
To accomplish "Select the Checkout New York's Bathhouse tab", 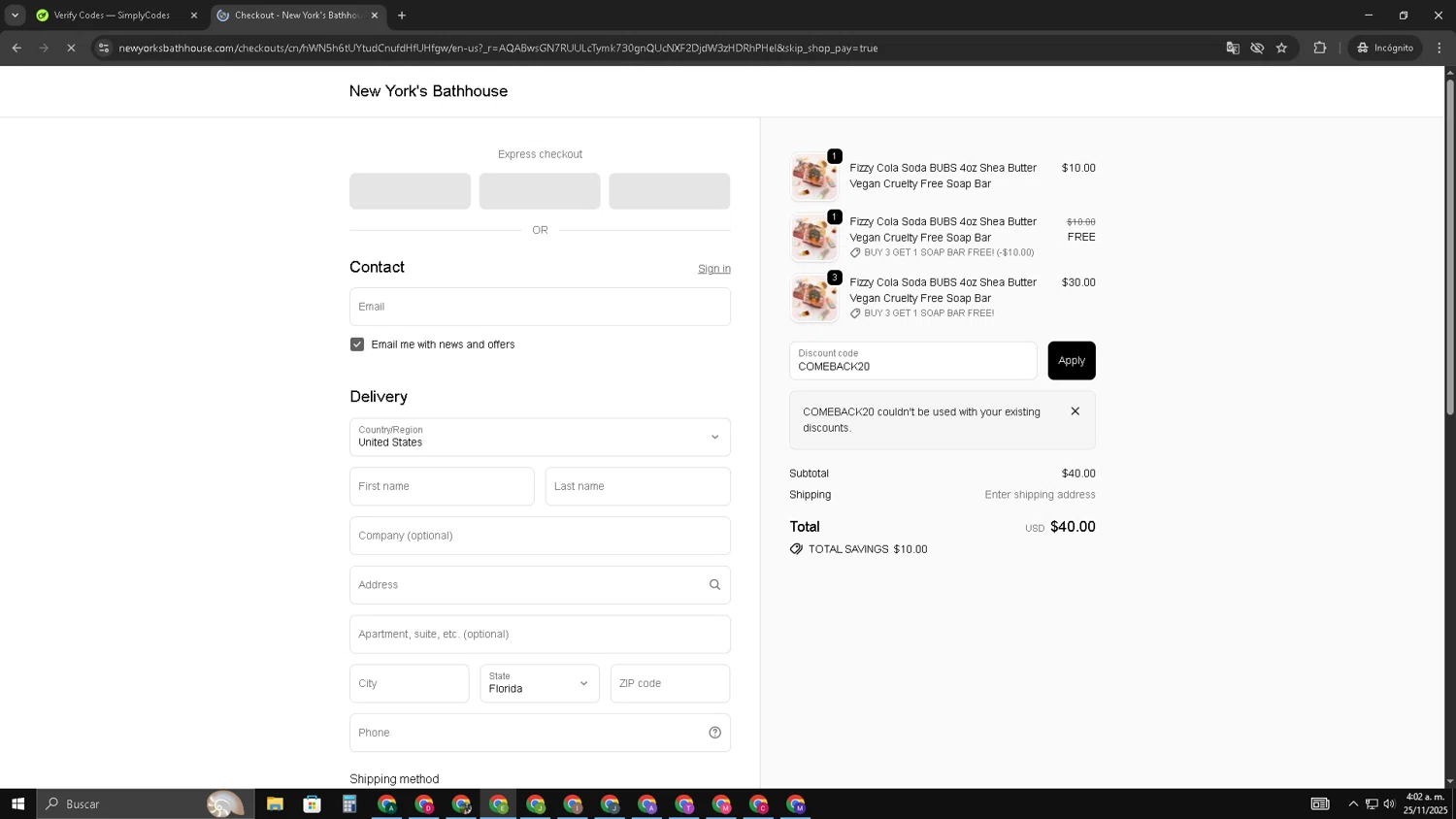I will coord(297,16).
